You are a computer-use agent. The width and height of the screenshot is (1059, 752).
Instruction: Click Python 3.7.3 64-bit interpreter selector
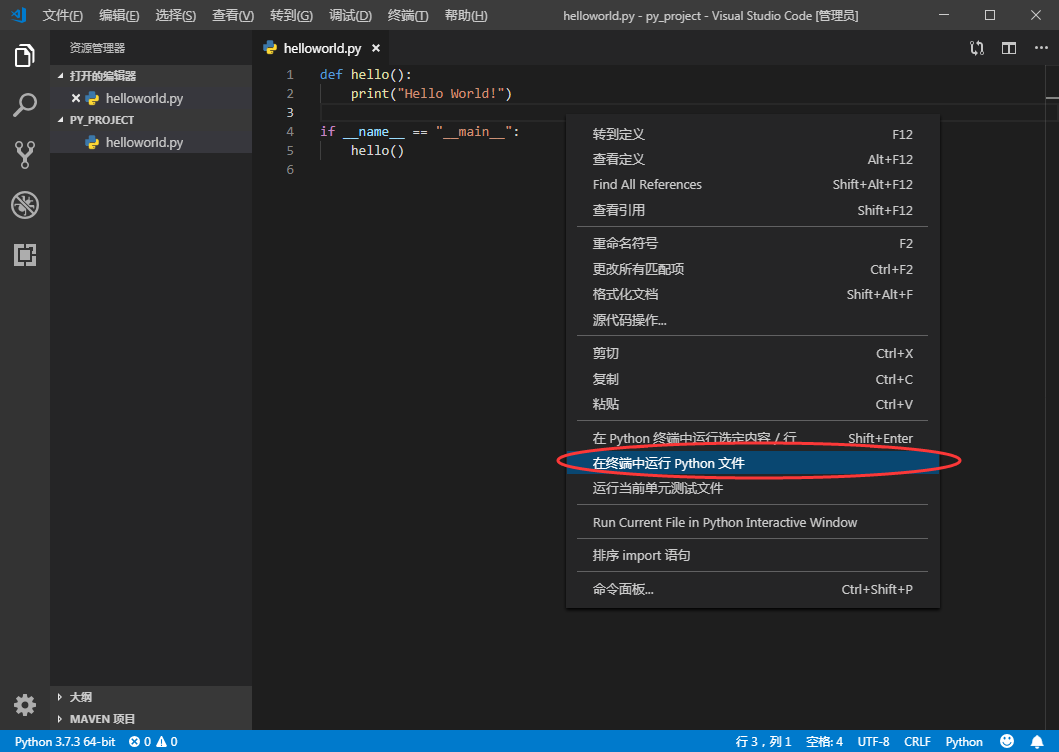click(x=65, y=741)
